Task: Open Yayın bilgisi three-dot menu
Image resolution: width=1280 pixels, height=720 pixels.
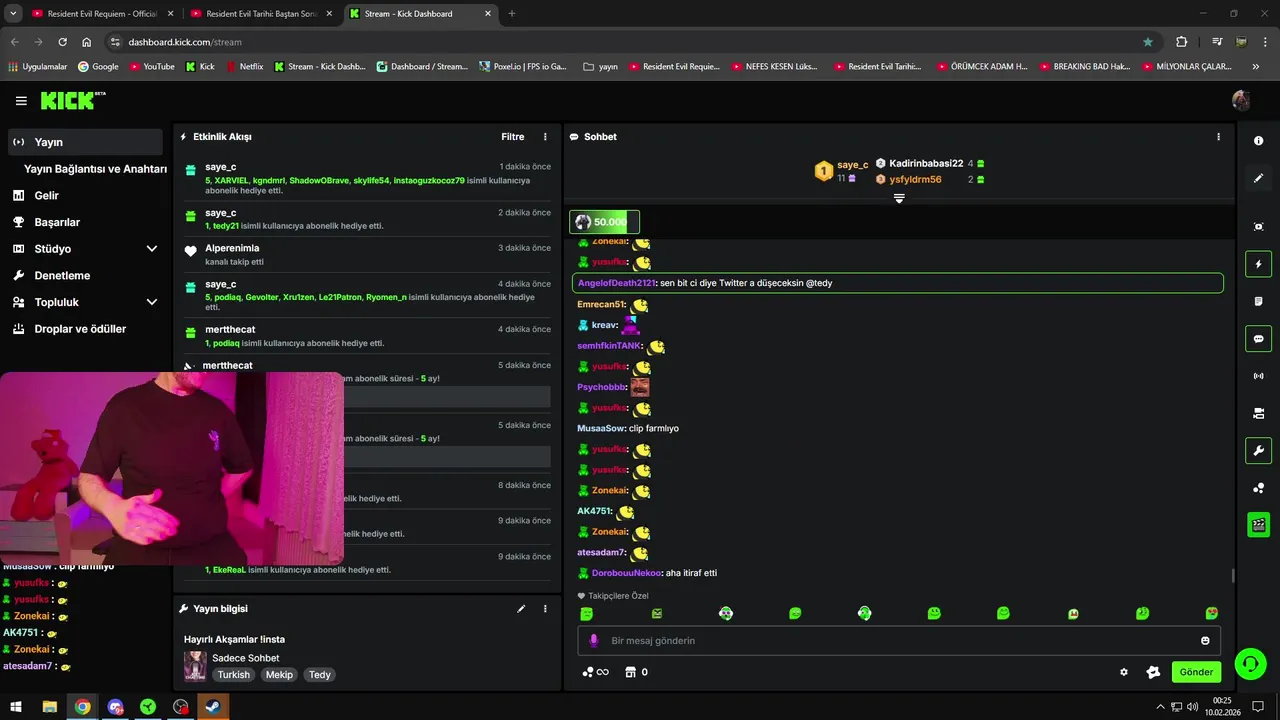Action: (545, 608)
